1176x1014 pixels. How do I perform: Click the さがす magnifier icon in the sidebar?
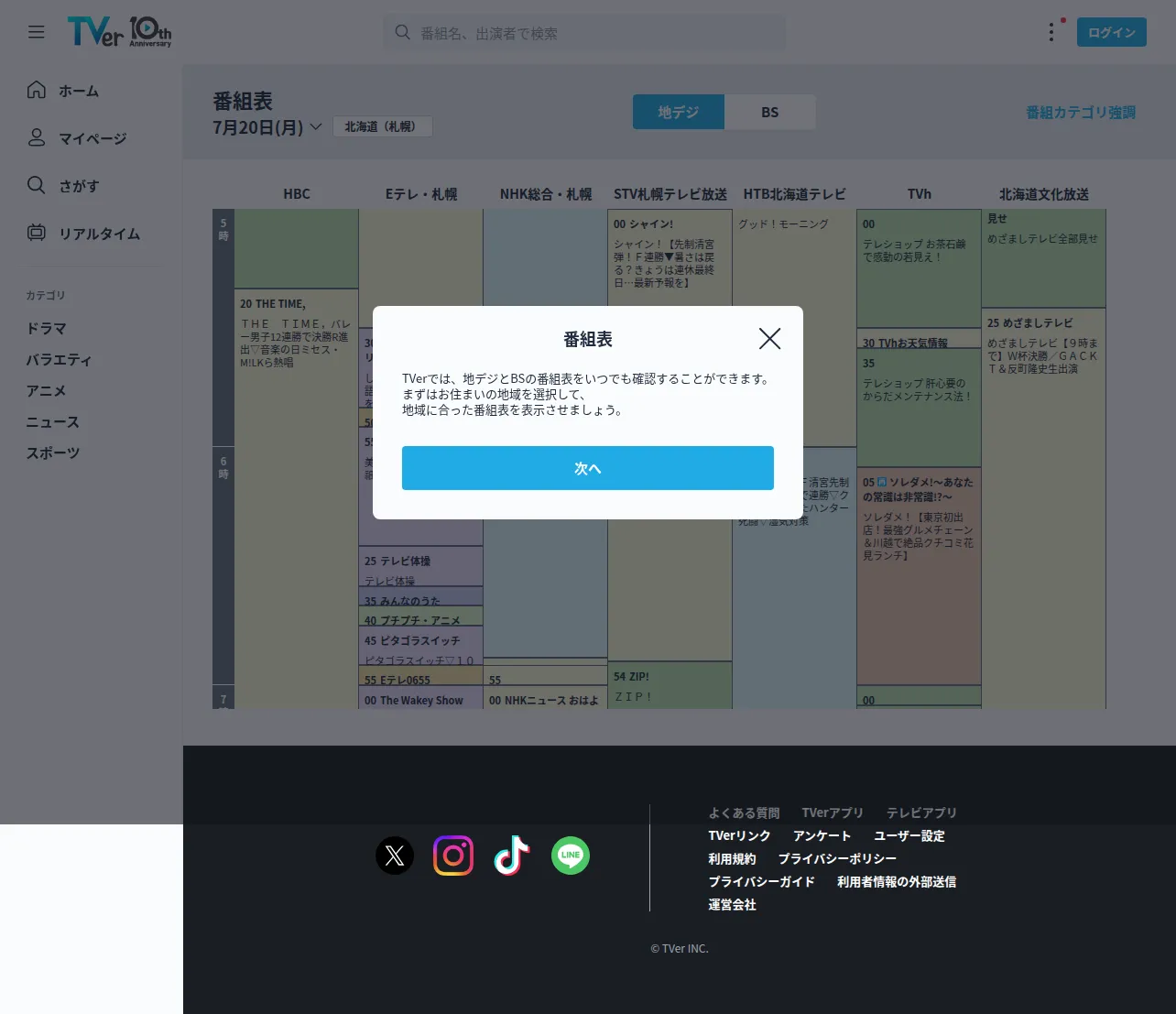tap(37, 185)
